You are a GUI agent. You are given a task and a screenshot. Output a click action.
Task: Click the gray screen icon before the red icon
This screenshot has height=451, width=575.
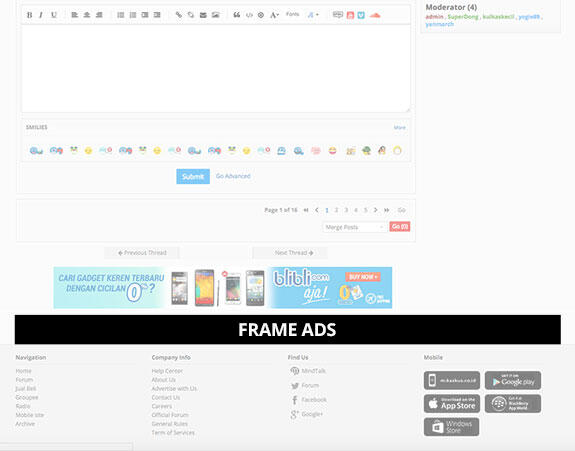click(338, 15)
